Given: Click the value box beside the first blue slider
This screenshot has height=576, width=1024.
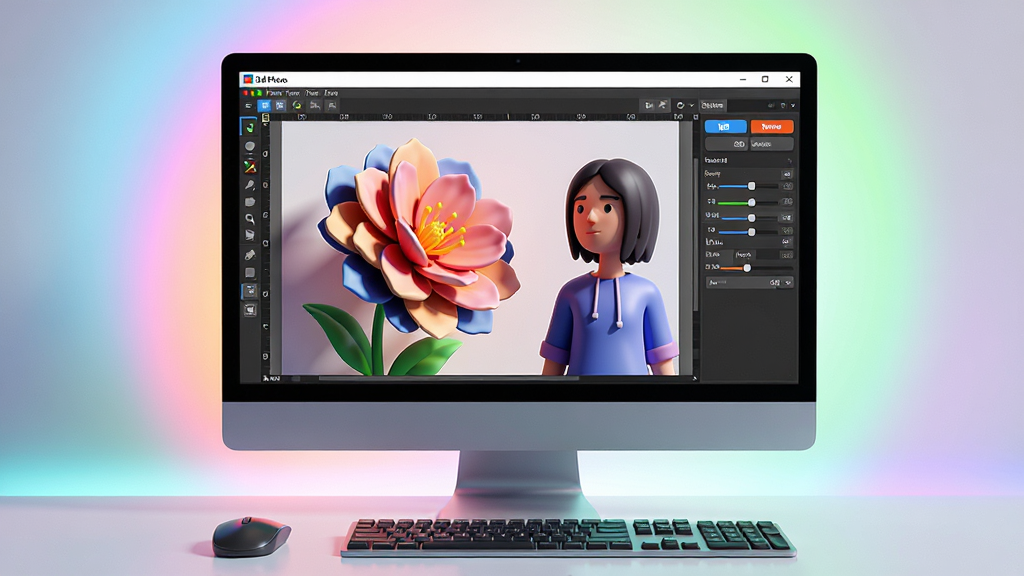Looking at the screenshot, I should click(787, 187).
